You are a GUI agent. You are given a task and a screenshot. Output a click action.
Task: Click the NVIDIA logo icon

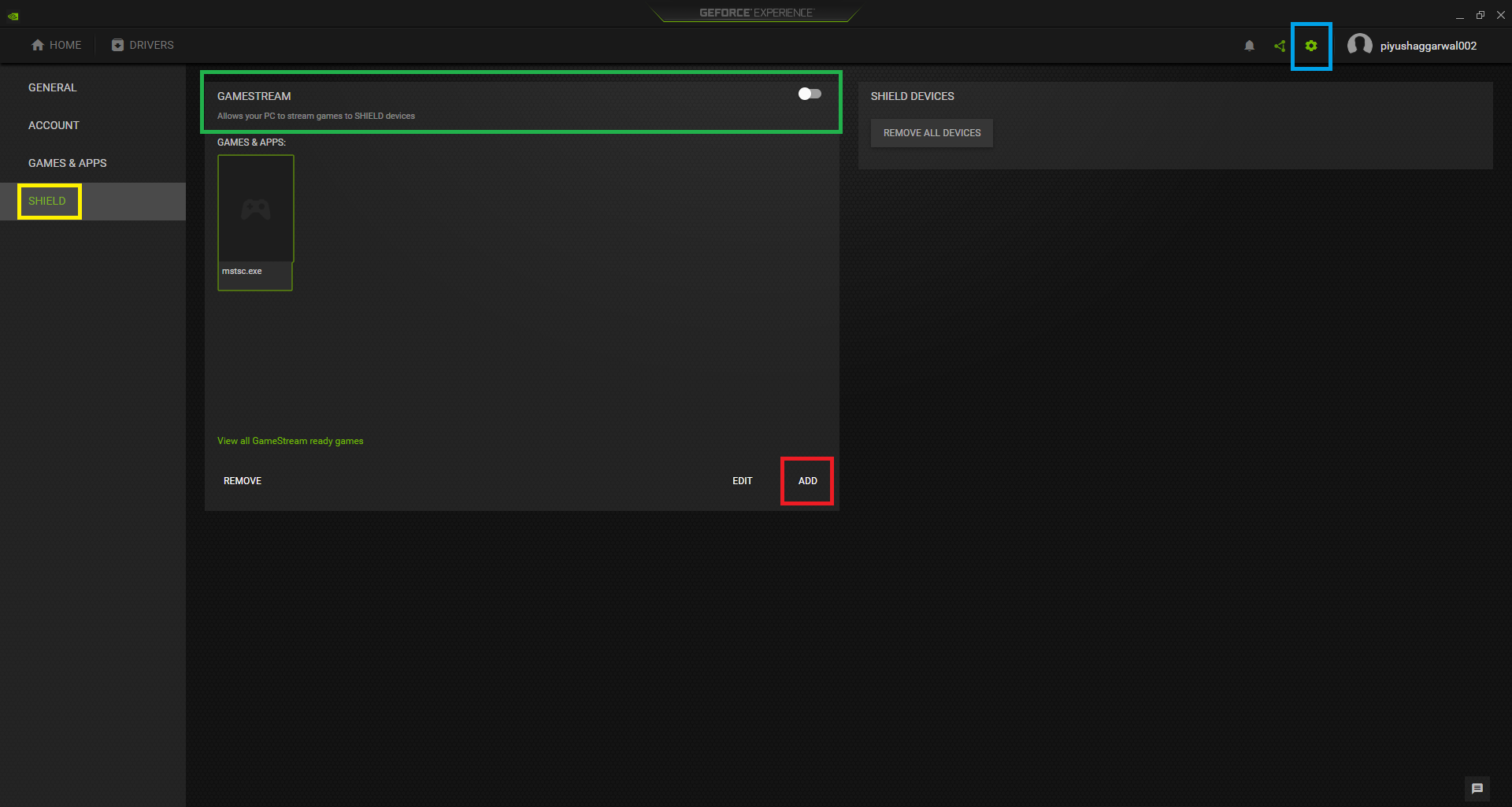click(13, 15)
